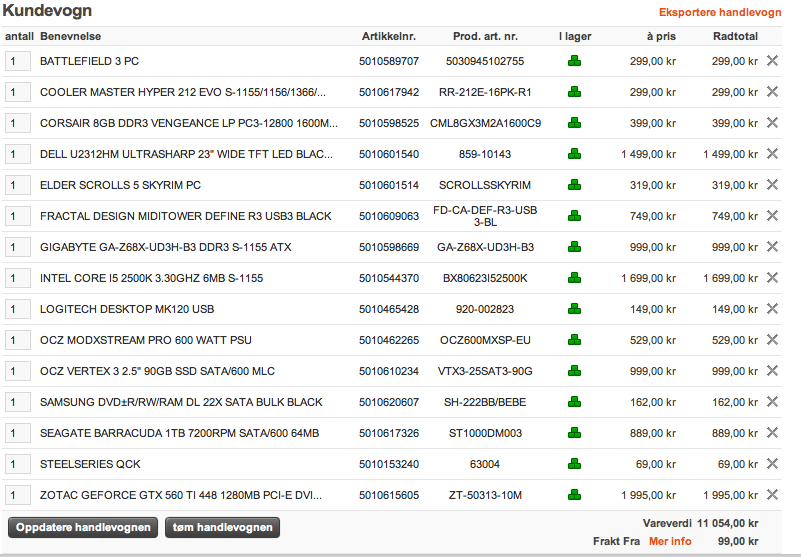Remove OCZ MODXSTREAM PRO 600 WATT PSU

pos(772,340)
